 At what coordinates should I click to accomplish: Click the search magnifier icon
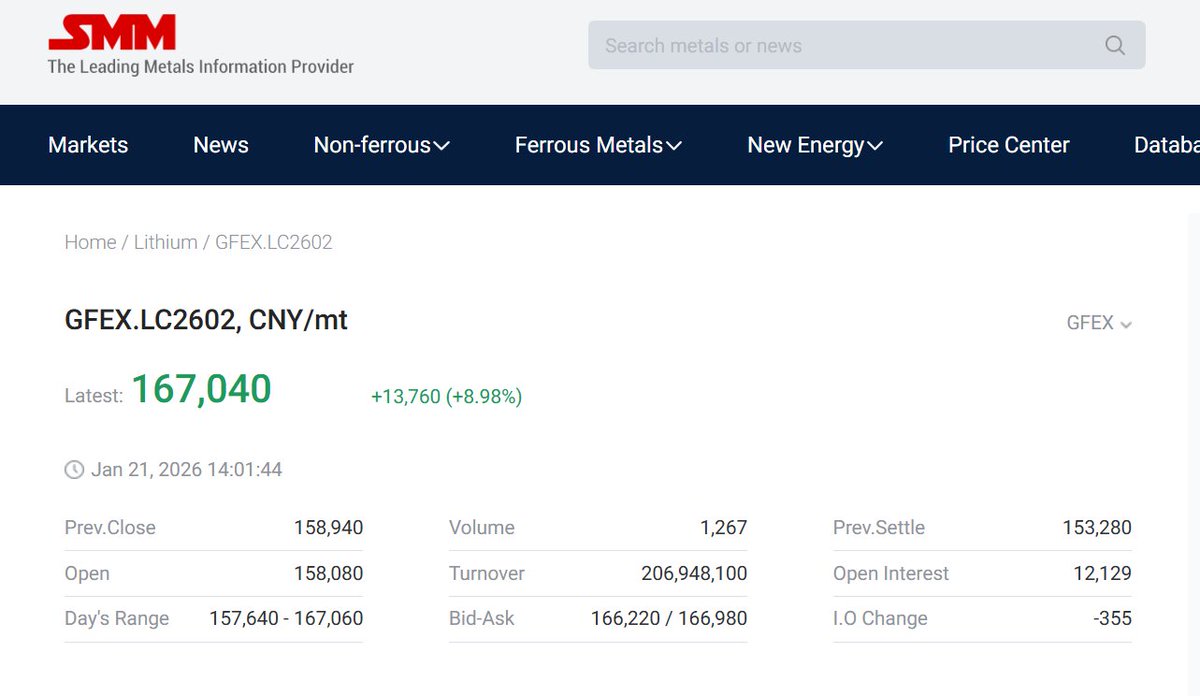[1113, 45]
